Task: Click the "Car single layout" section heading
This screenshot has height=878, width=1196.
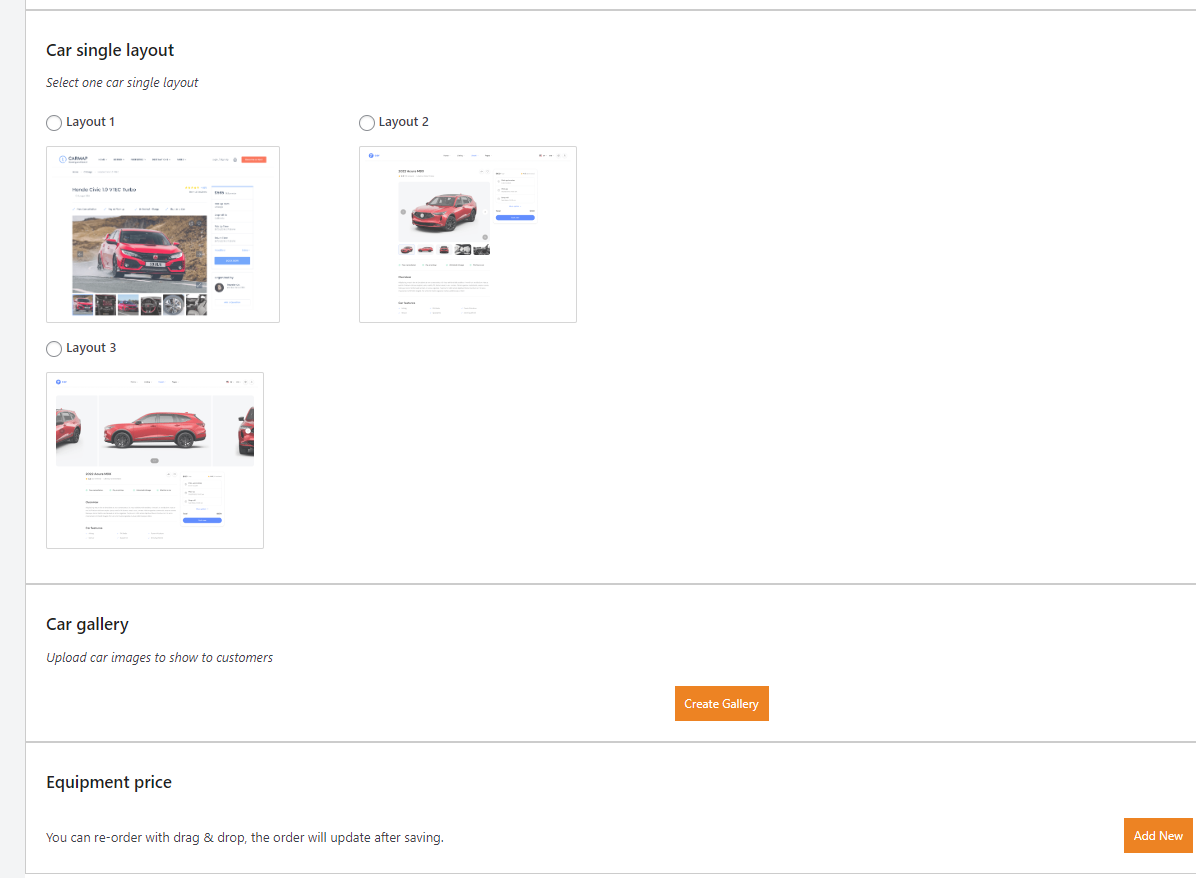Action: pos(110,50)
